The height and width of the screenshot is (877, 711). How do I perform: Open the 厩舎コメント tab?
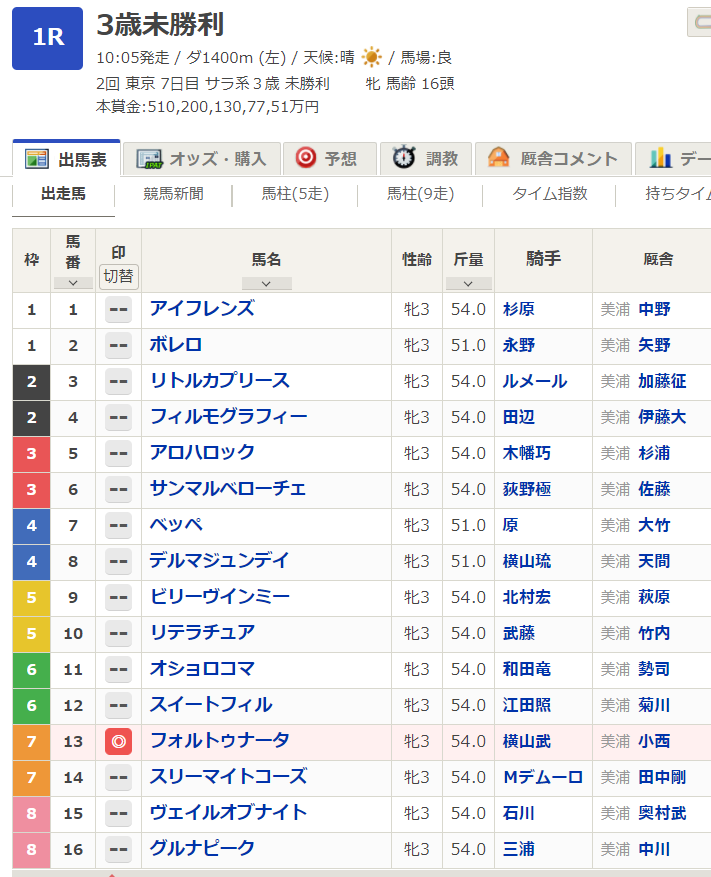pos(553,159)
